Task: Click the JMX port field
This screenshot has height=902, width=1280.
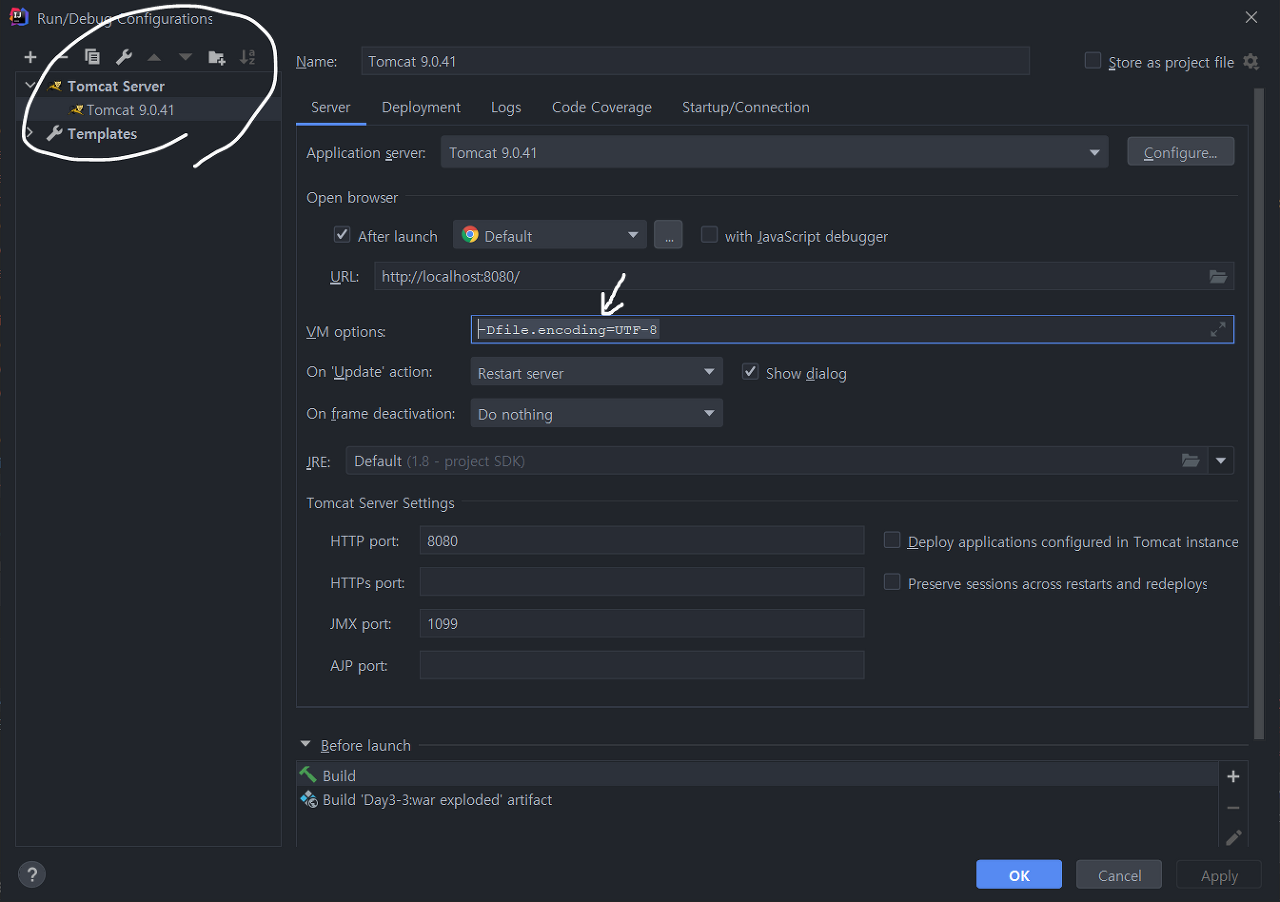Action: click(x=641, y=623)
